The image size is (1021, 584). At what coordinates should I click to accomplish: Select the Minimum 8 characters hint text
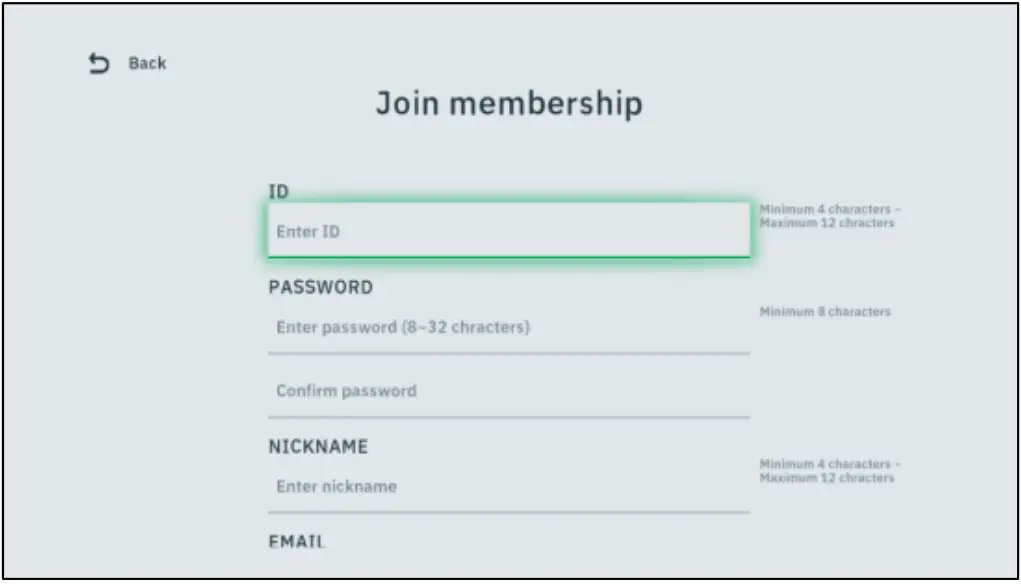tap(826, 311)
